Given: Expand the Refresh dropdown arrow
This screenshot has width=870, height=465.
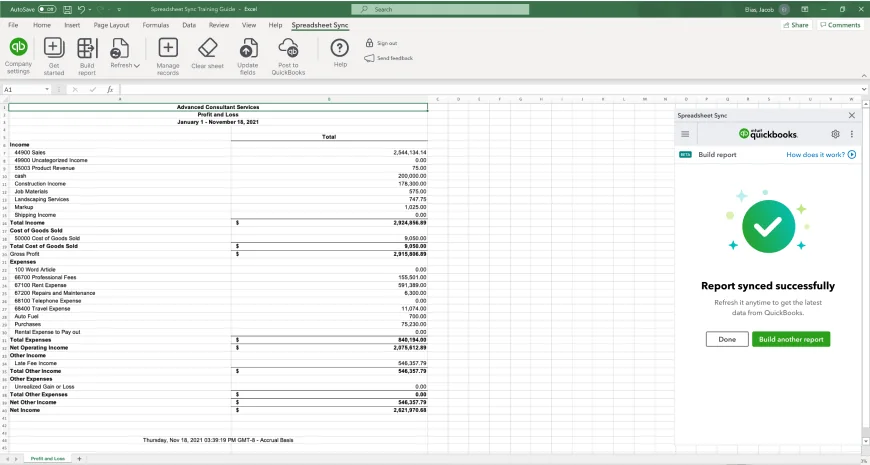Looking at the screenshot, I should [x=136, y=65].
